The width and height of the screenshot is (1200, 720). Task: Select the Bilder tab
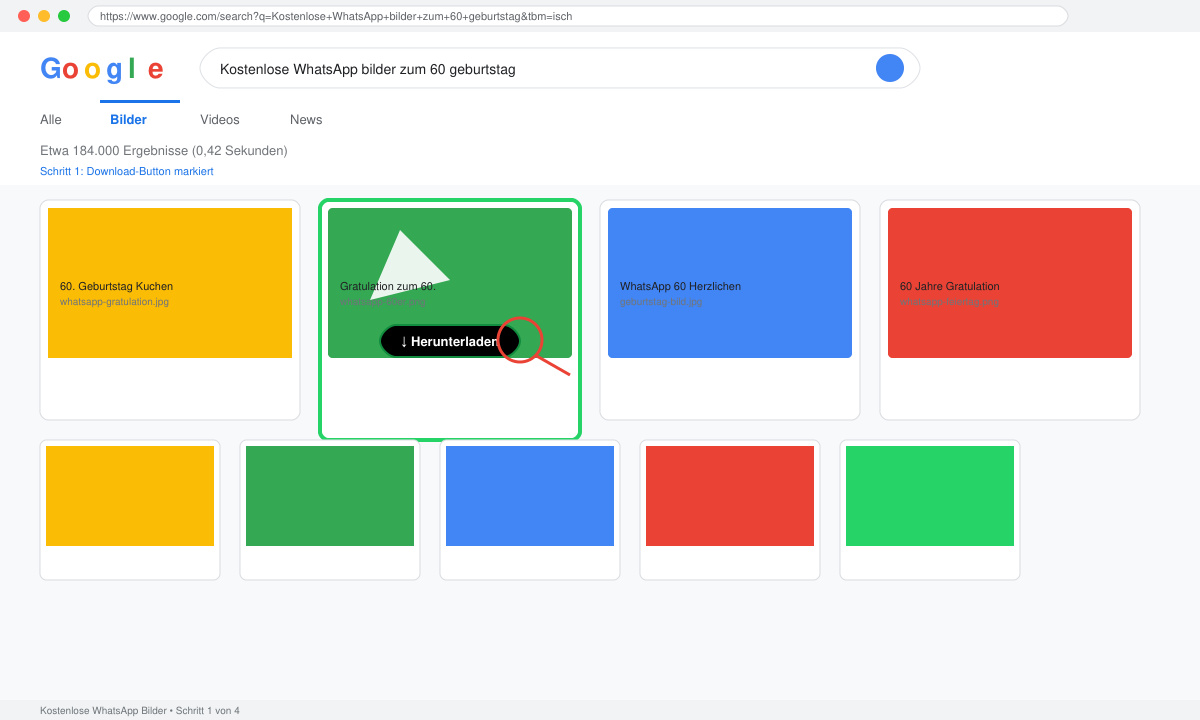tap(129, 120)
